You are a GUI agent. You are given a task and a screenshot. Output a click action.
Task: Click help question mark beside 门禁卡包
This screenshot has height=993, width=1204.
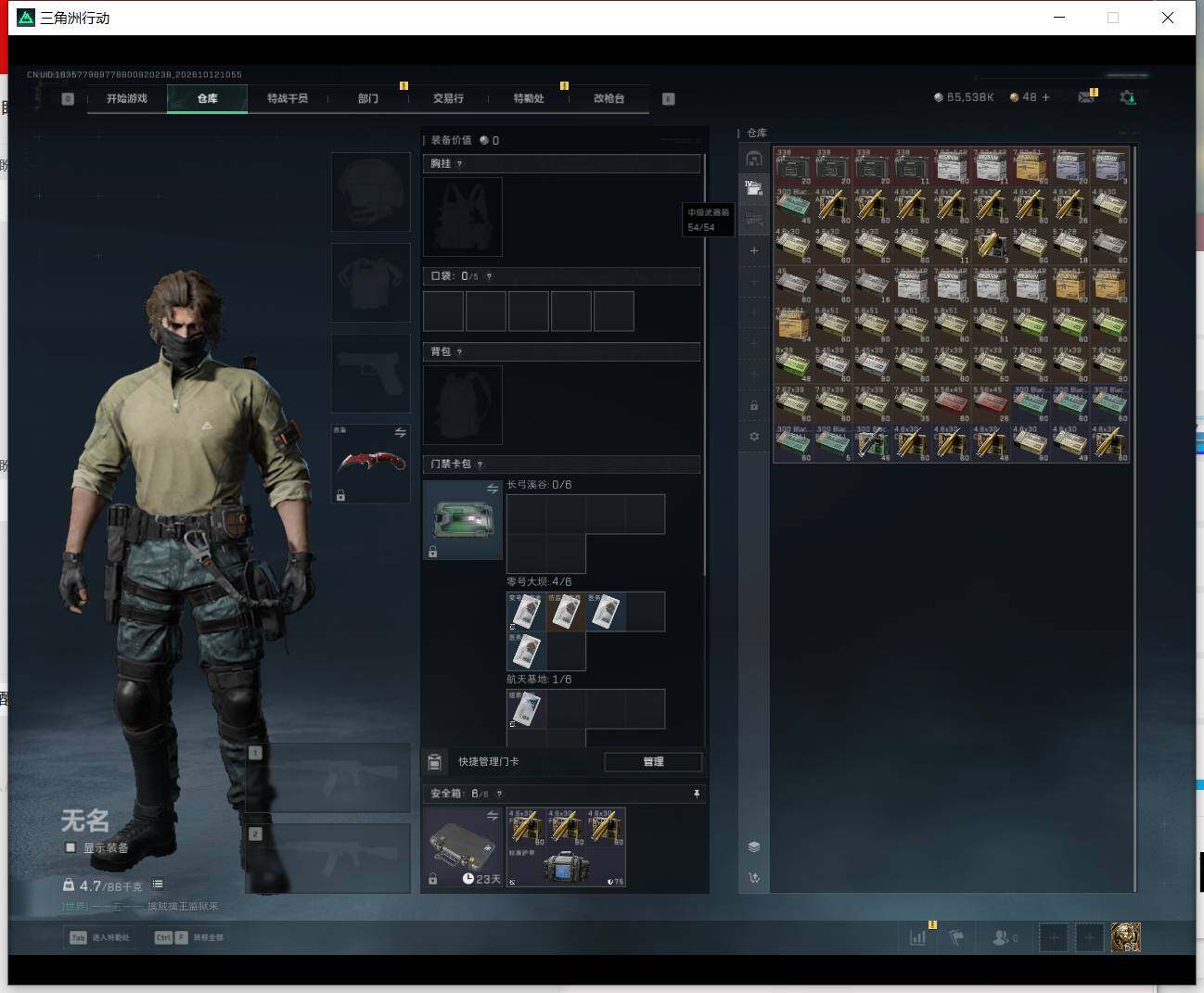(480, 465)
